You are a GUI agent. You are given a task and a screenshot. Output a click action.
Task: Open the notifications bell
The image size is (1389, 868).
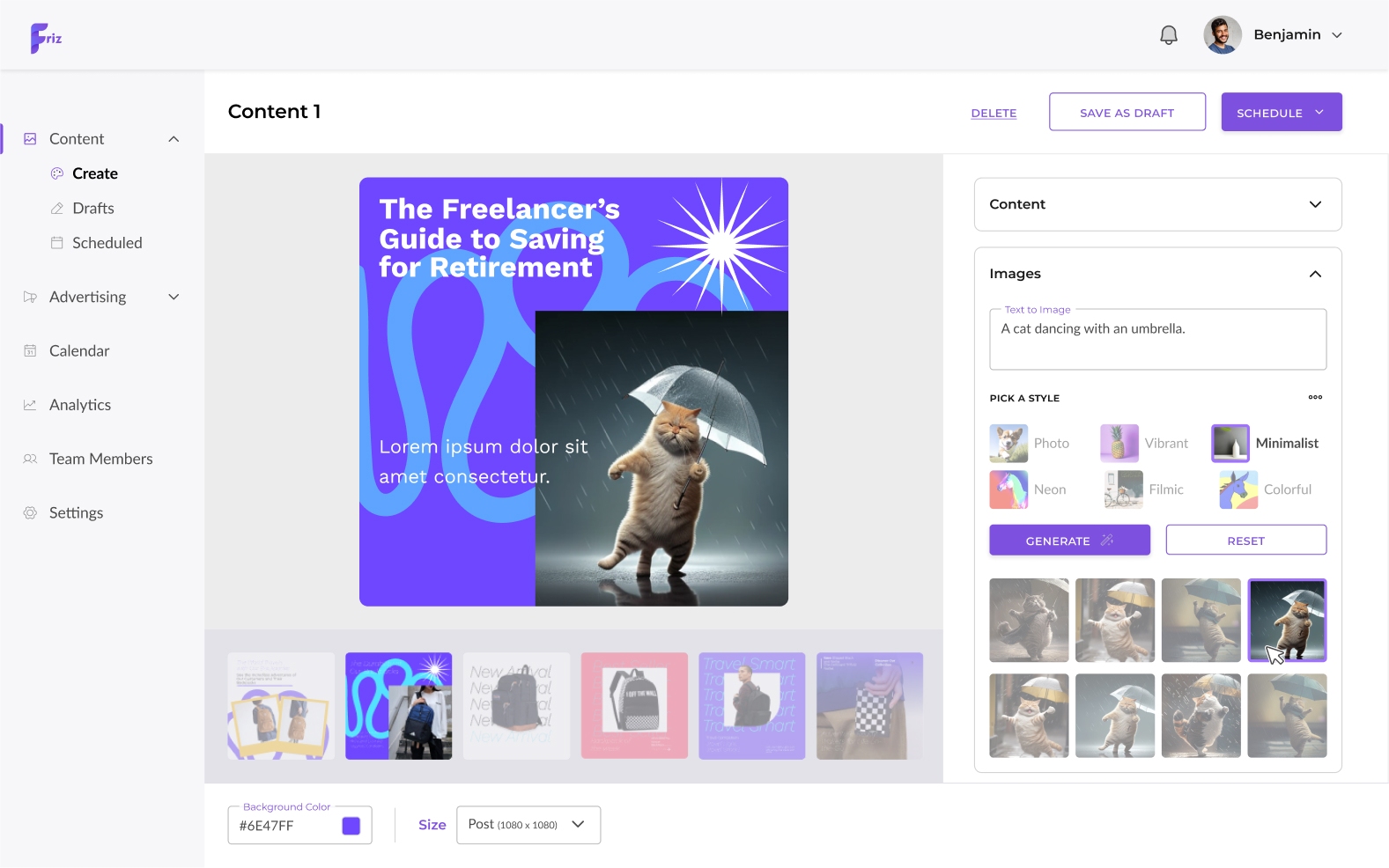(1168, 35)
